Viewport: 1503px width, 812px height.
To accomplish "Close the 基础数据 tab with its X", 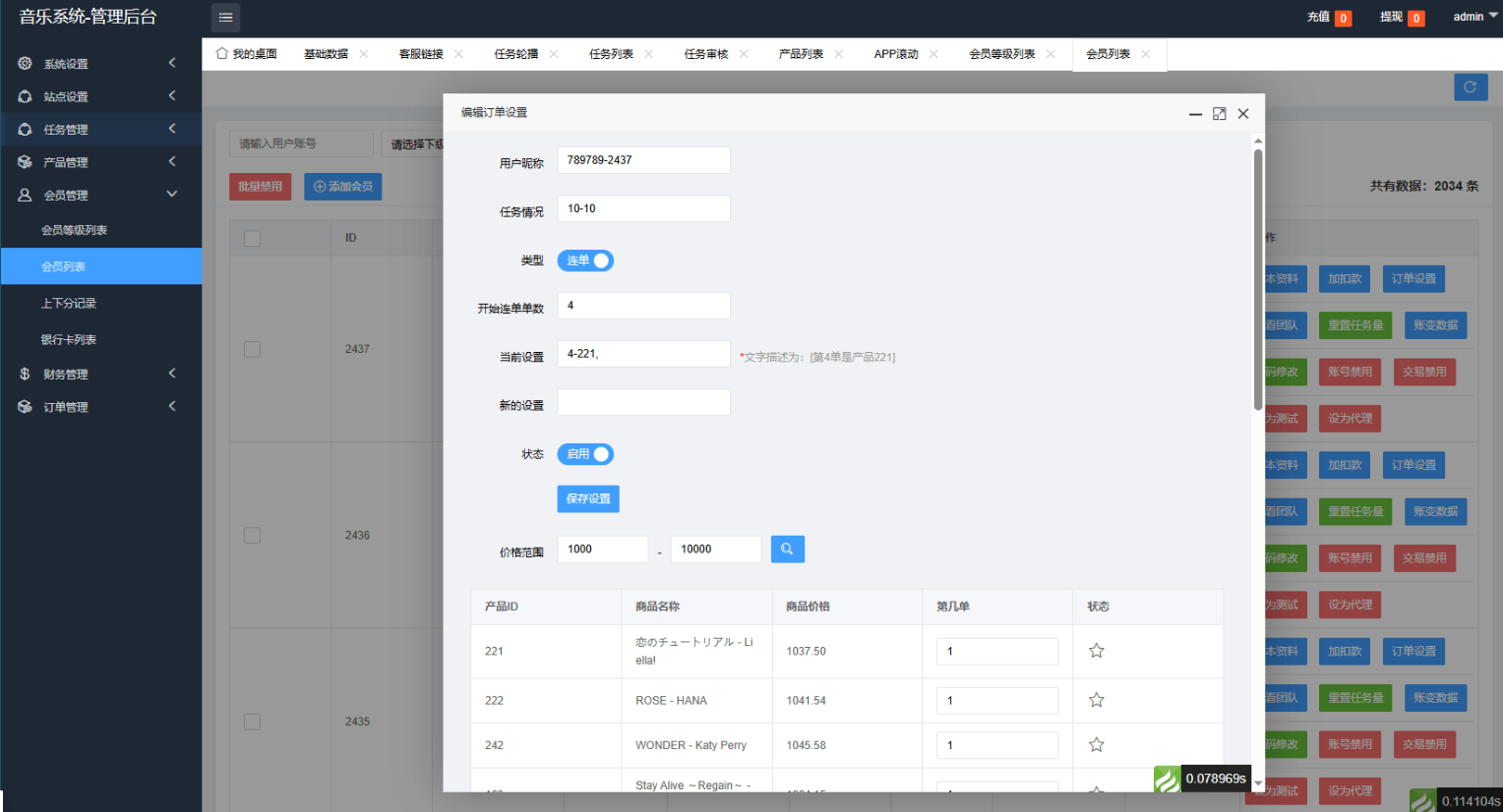I will pyautogui.click(x=363, y=54).
